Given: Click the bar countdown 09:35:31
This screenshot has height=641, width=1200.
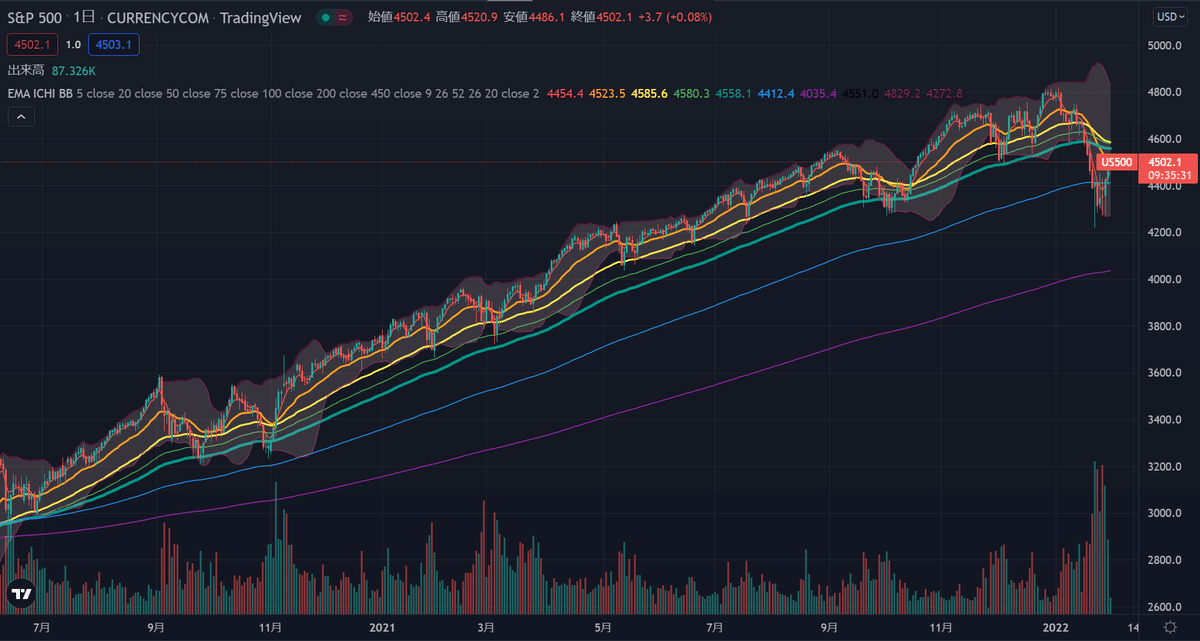Looking at the screenshot, I should pyautogui.click(x=1171, y=175).
